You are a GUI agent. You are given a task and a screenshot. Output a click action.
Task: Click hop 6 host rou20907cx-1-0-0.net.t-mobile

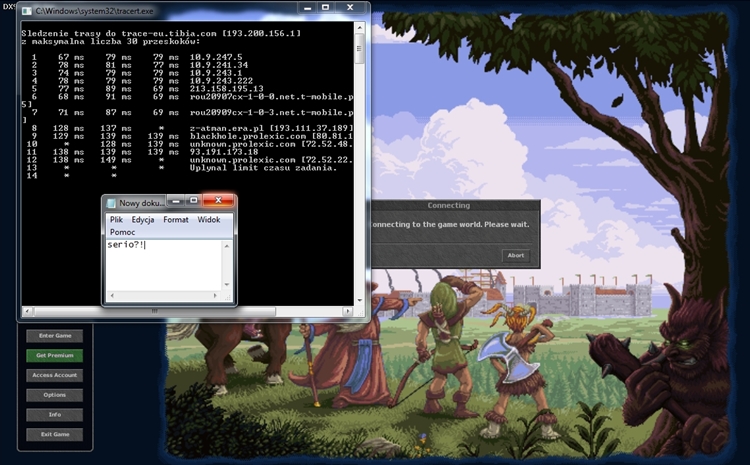click(271, 97)
